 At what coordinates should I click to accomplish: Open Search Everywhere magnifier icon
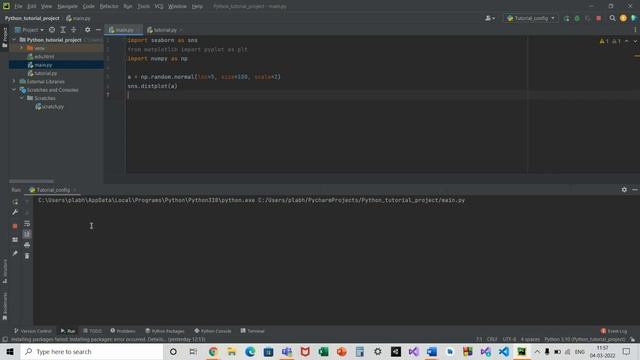(x=612, y=18)
